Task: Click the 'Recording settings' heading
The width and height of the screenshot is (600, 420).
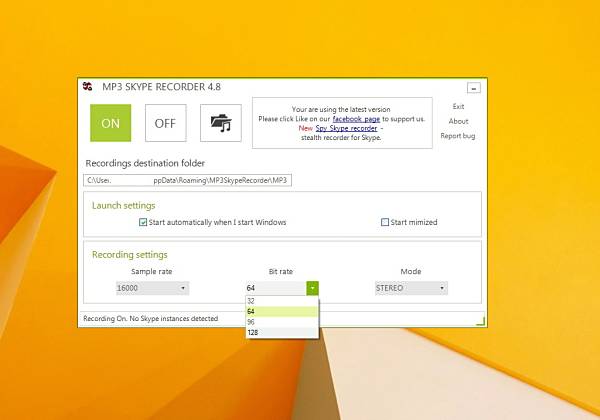Action: coord(130,255)
